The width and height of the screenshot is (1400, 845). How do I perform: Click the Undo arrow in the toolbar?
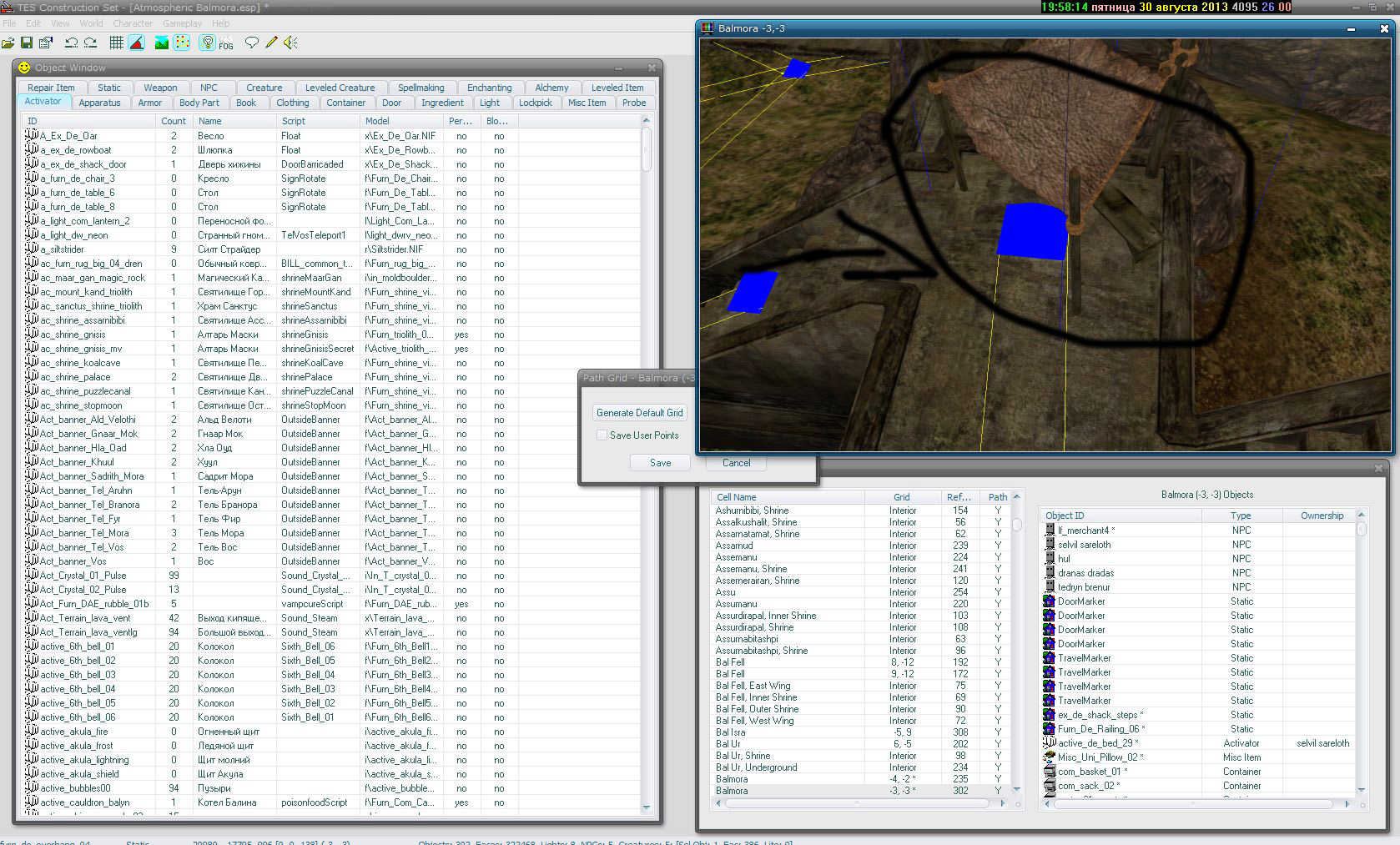(x=71, y=43)
